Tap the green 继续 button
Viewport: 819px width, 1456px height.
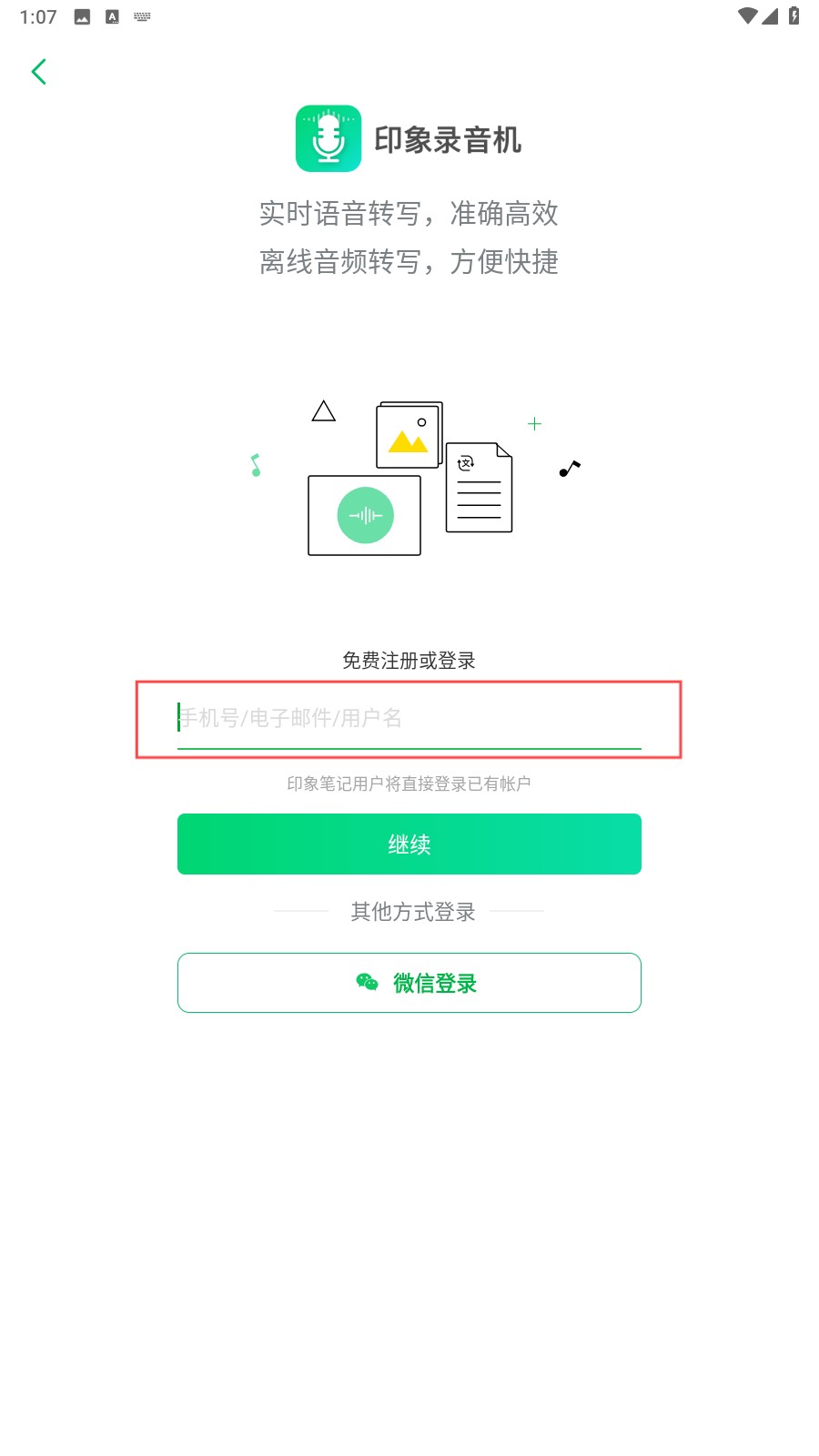point(409,844)
